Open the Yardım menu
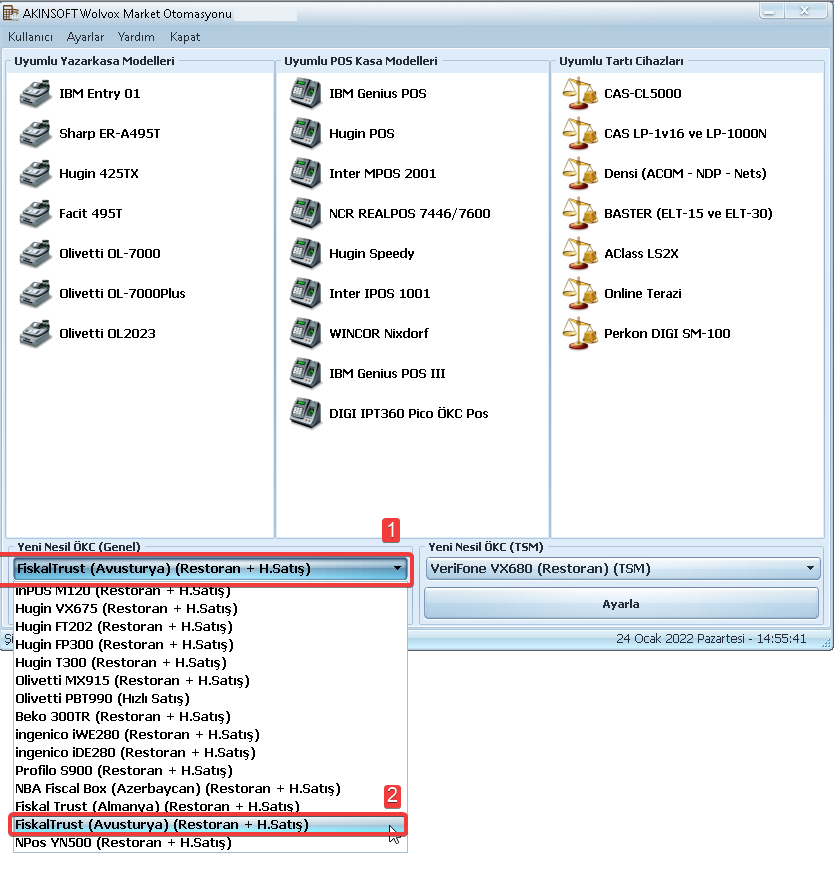This screenshot has width=834, height=890. 136,37
